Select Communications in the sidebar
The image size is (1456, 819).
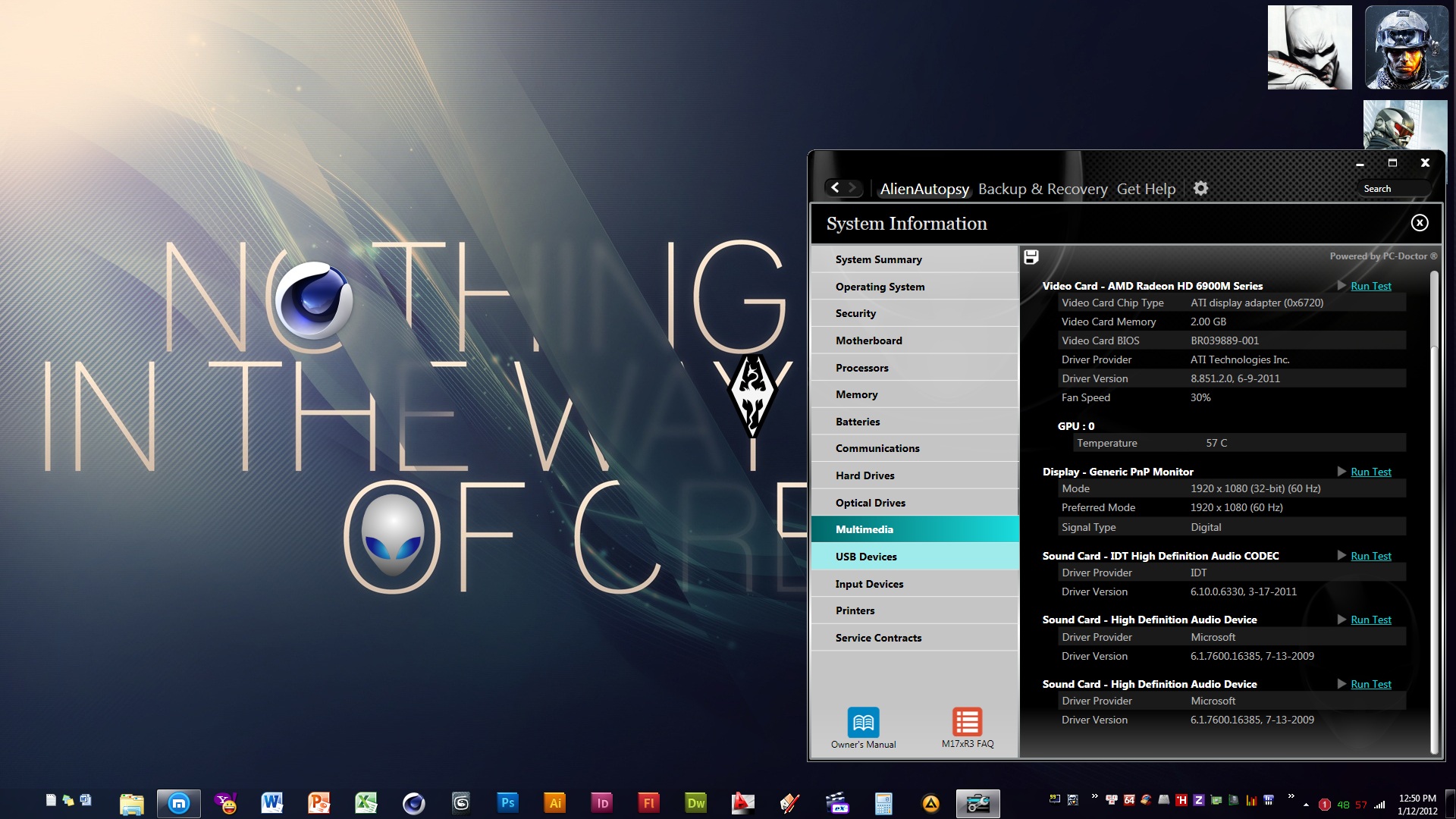click(x=915, y=448)
